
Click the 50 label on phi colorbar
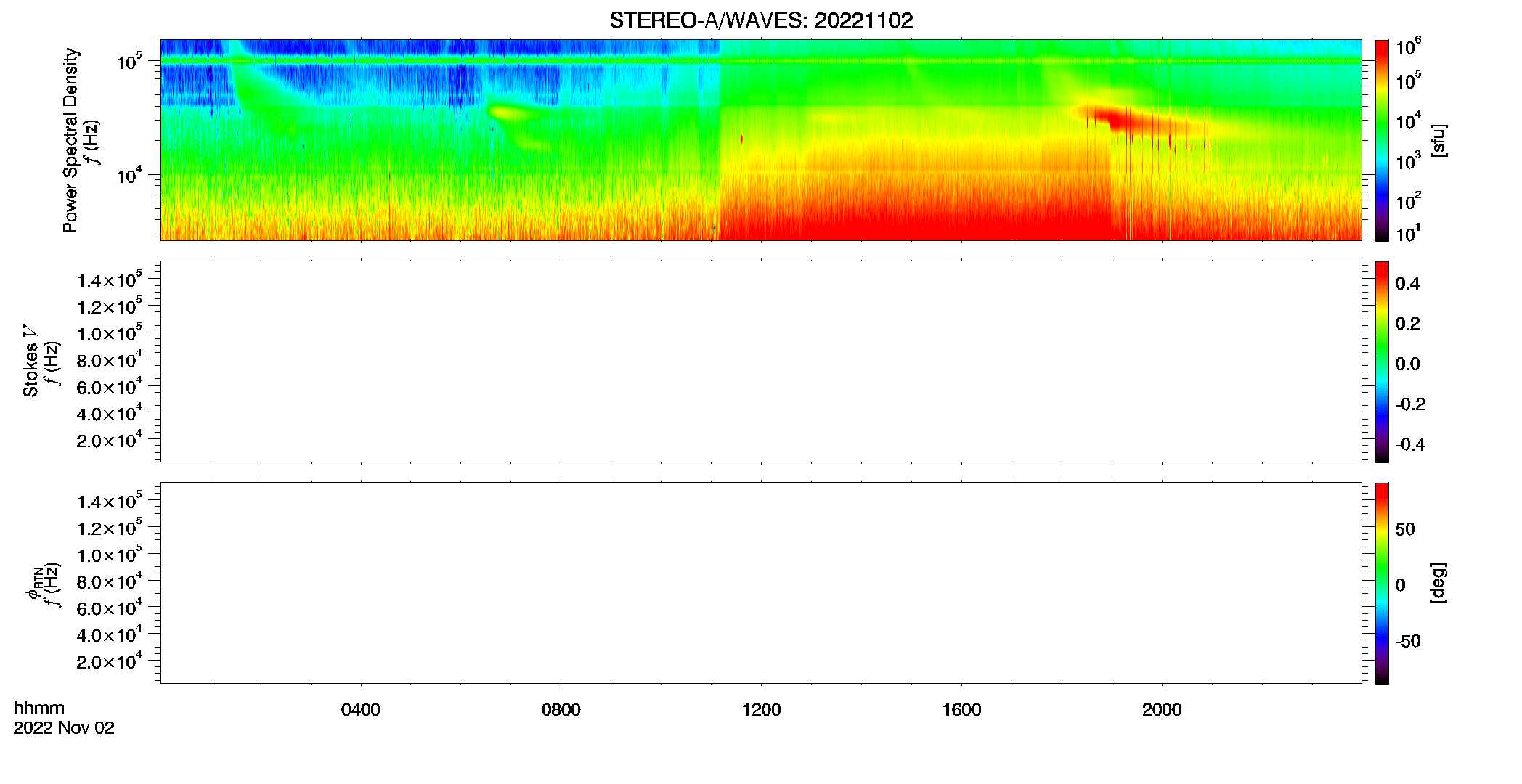[1405, 529]
